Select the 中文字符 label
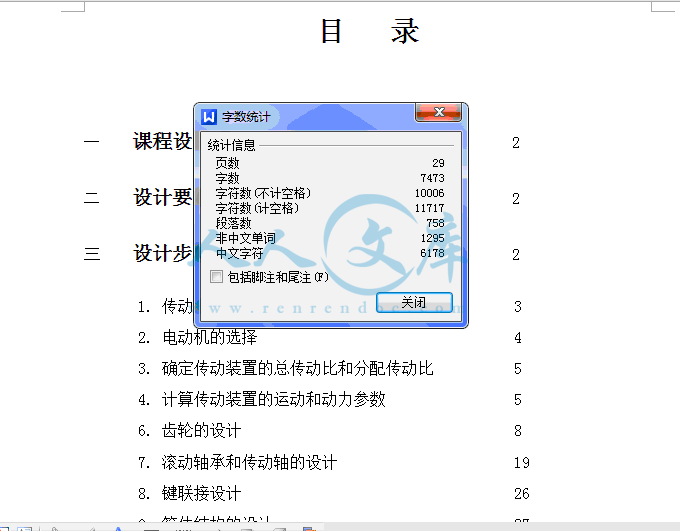This screenshot has width=680, height=531. tap(239, 253)
